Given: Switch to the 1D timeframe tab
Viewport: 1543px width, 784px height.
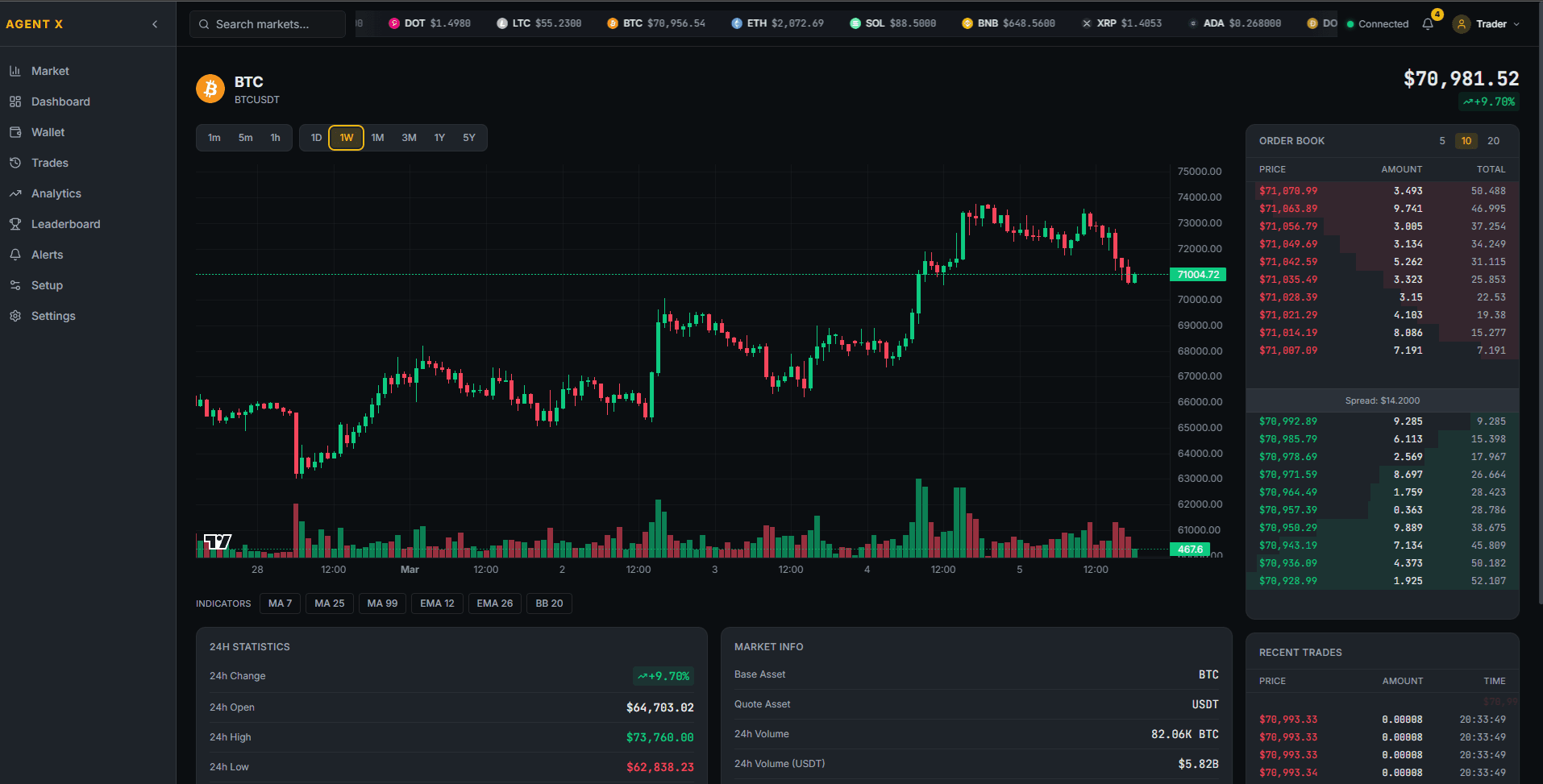Looking at the screenshot, I should point(315,137).
